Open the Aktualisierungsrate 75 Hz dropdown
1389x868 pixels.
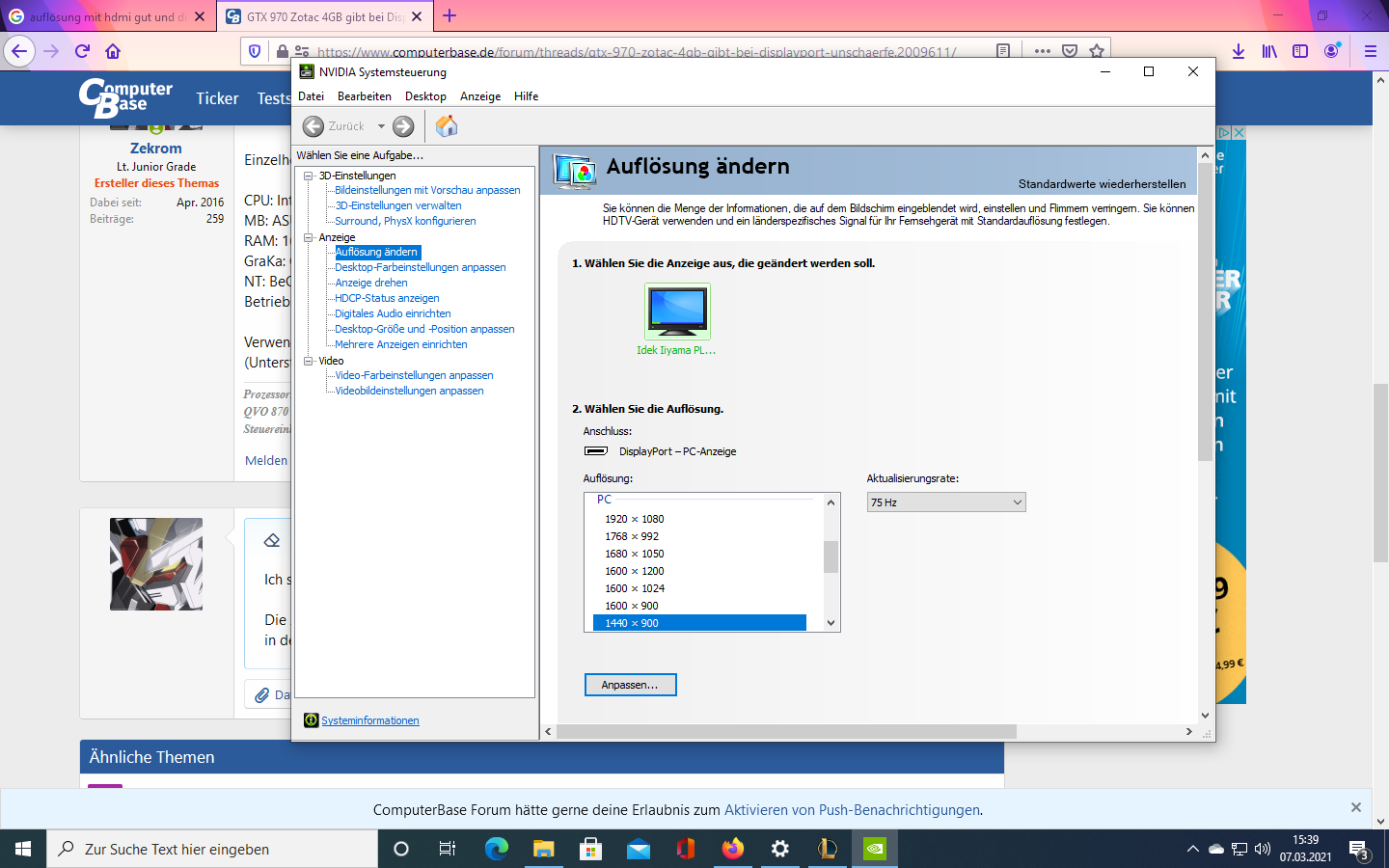[x=946, y=502]
